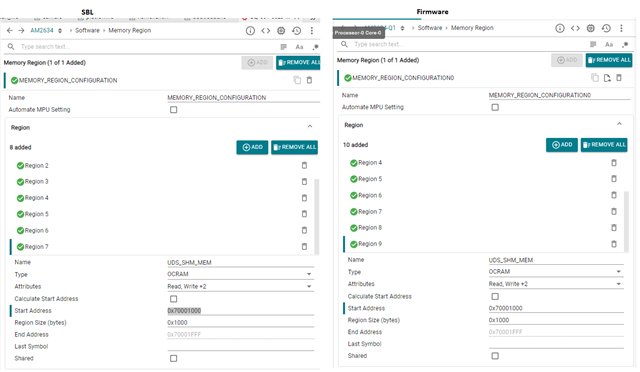
Task: Open history icon in SBL panel
Action: click(x=297, y=31)
